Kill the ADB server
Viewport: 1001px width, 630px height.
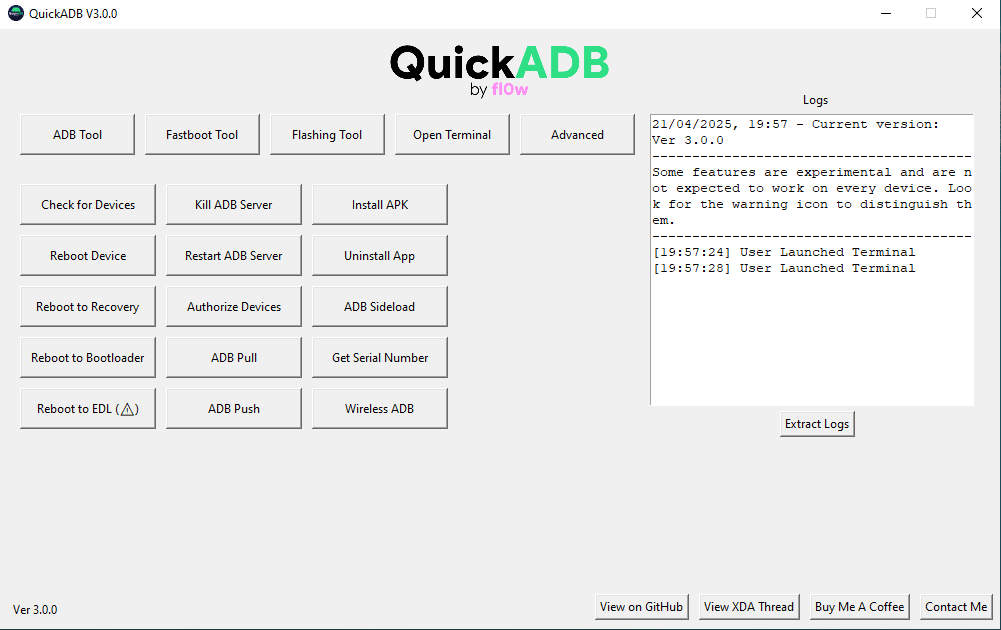[x=233, y=204]
